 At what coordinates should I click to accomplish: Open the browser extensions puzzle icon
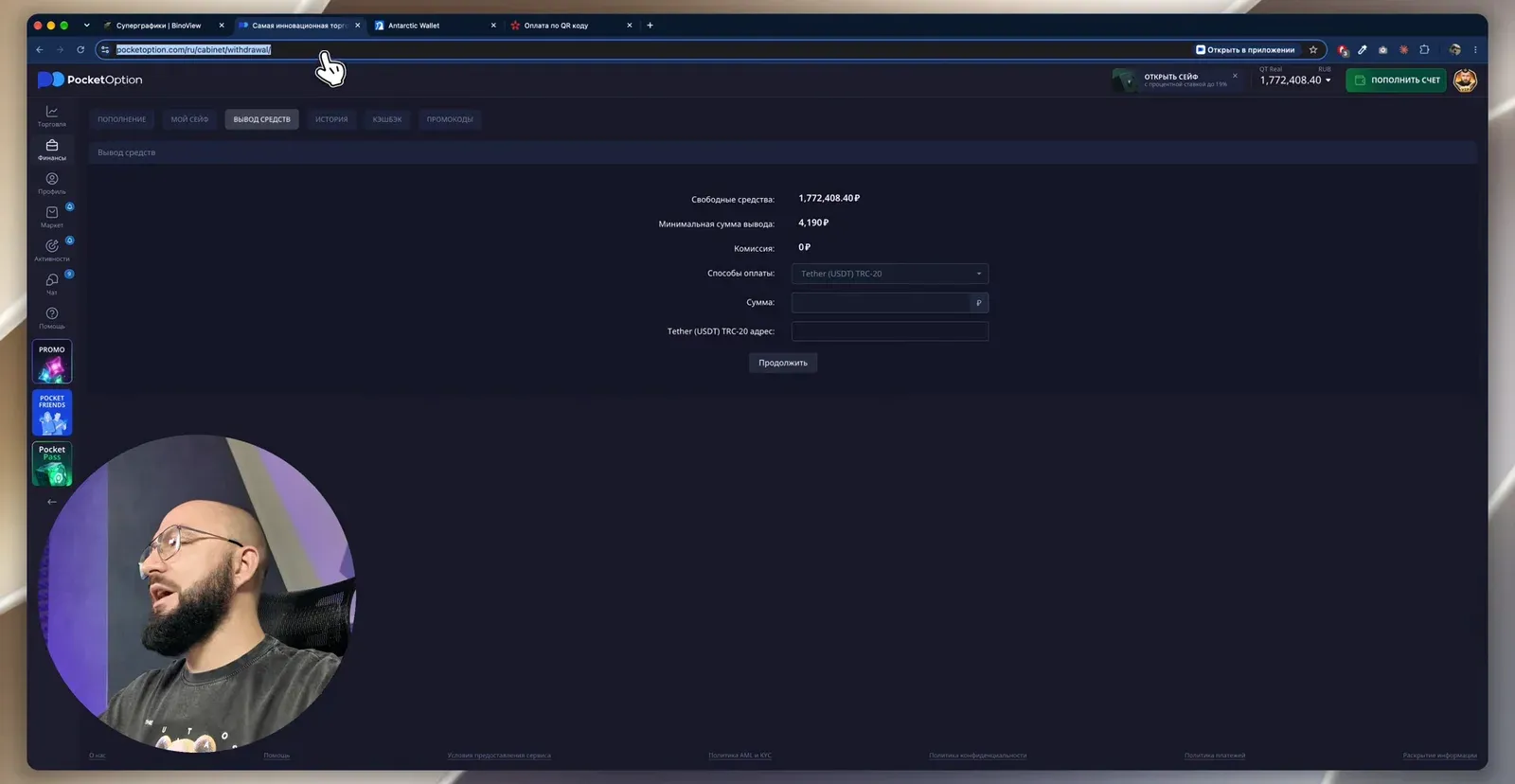[1424, 50]
